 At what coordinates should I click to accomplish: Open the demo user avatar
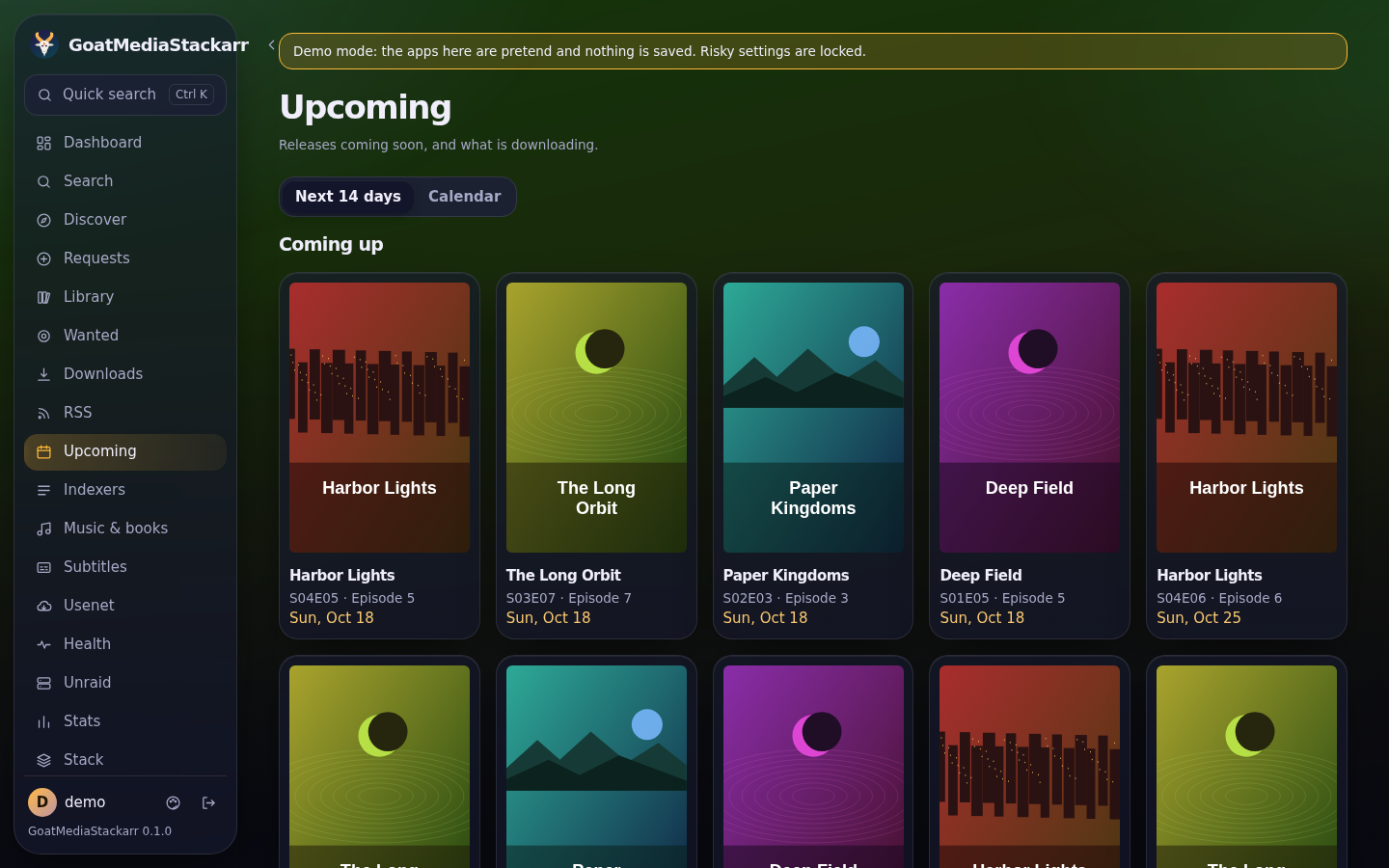42,802
